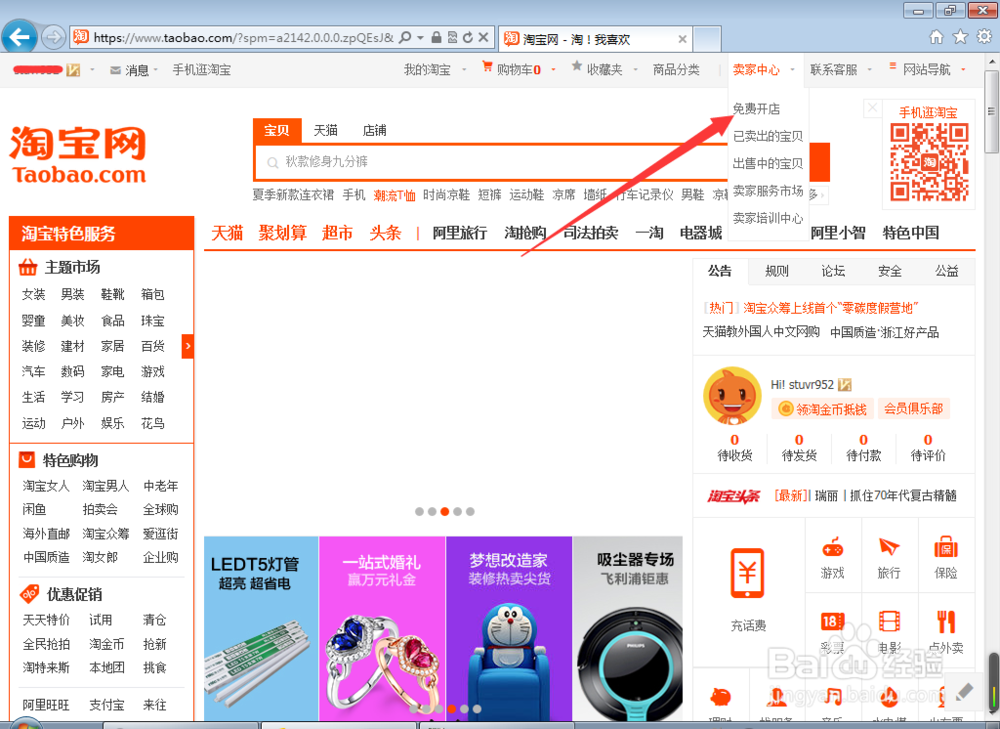Open the 游戏 gamepad icon
The height and width of the screenshot is (729, 1000).
click(832, 547)
